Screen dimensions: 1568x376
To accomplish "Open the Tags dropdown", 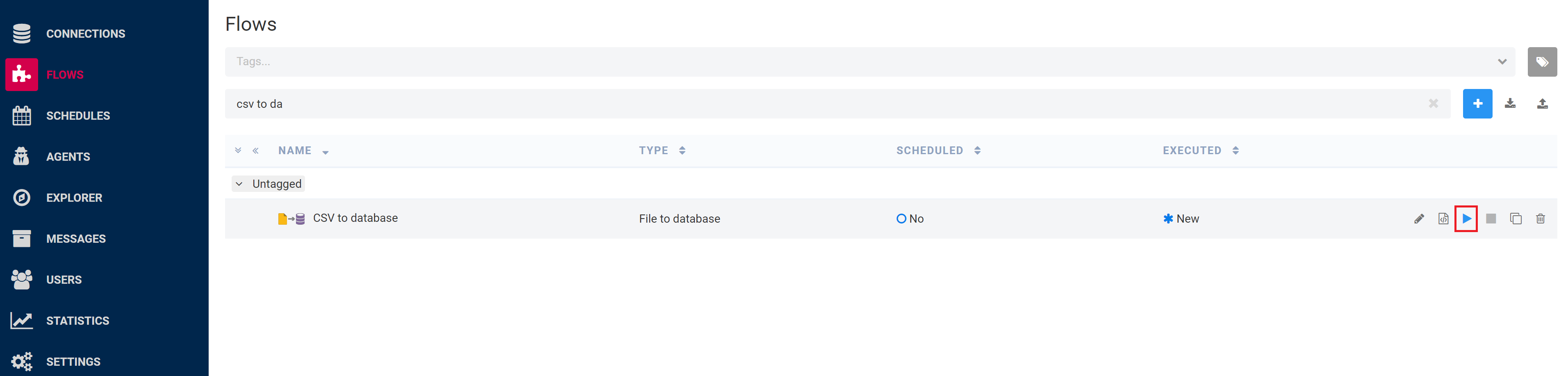I will click(1502, 62).
